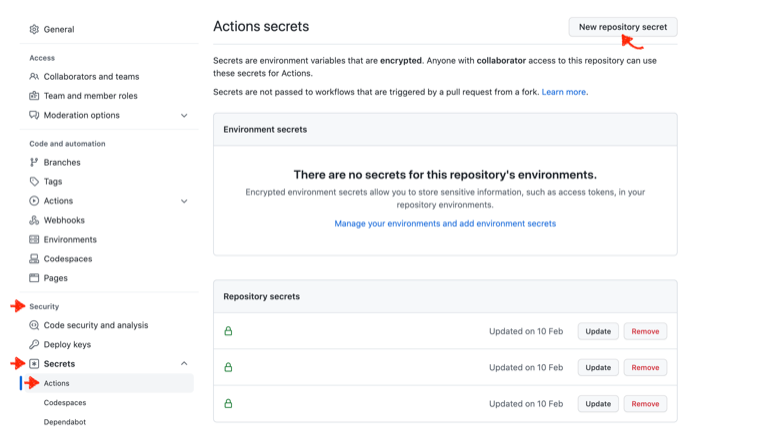Click the Pages browser icon
Screen dimensions: 768x436
[x=34, y=278]
